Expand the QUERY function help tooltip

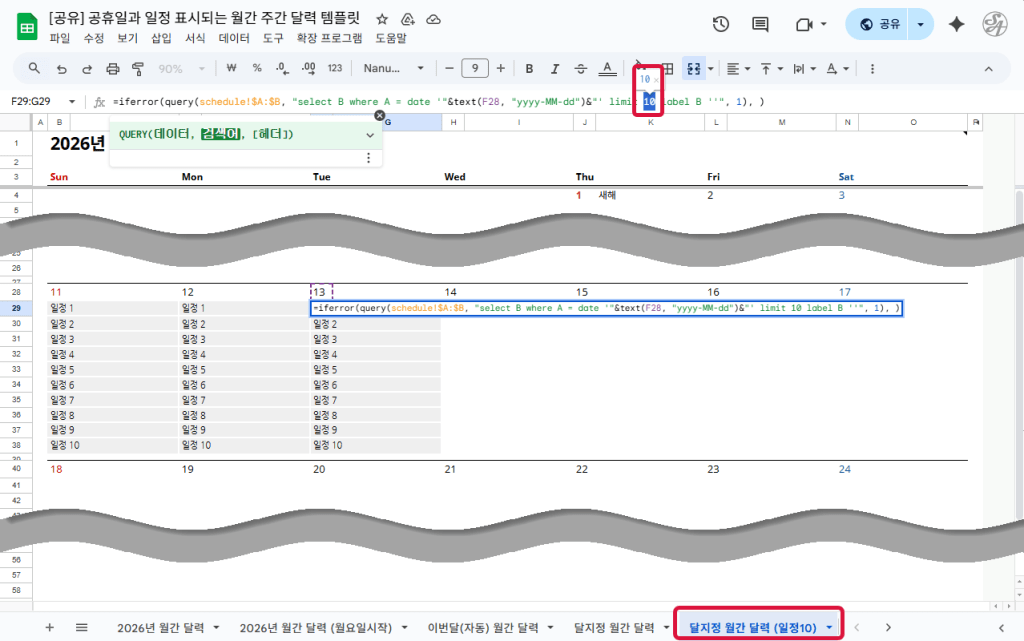[370, 134]
